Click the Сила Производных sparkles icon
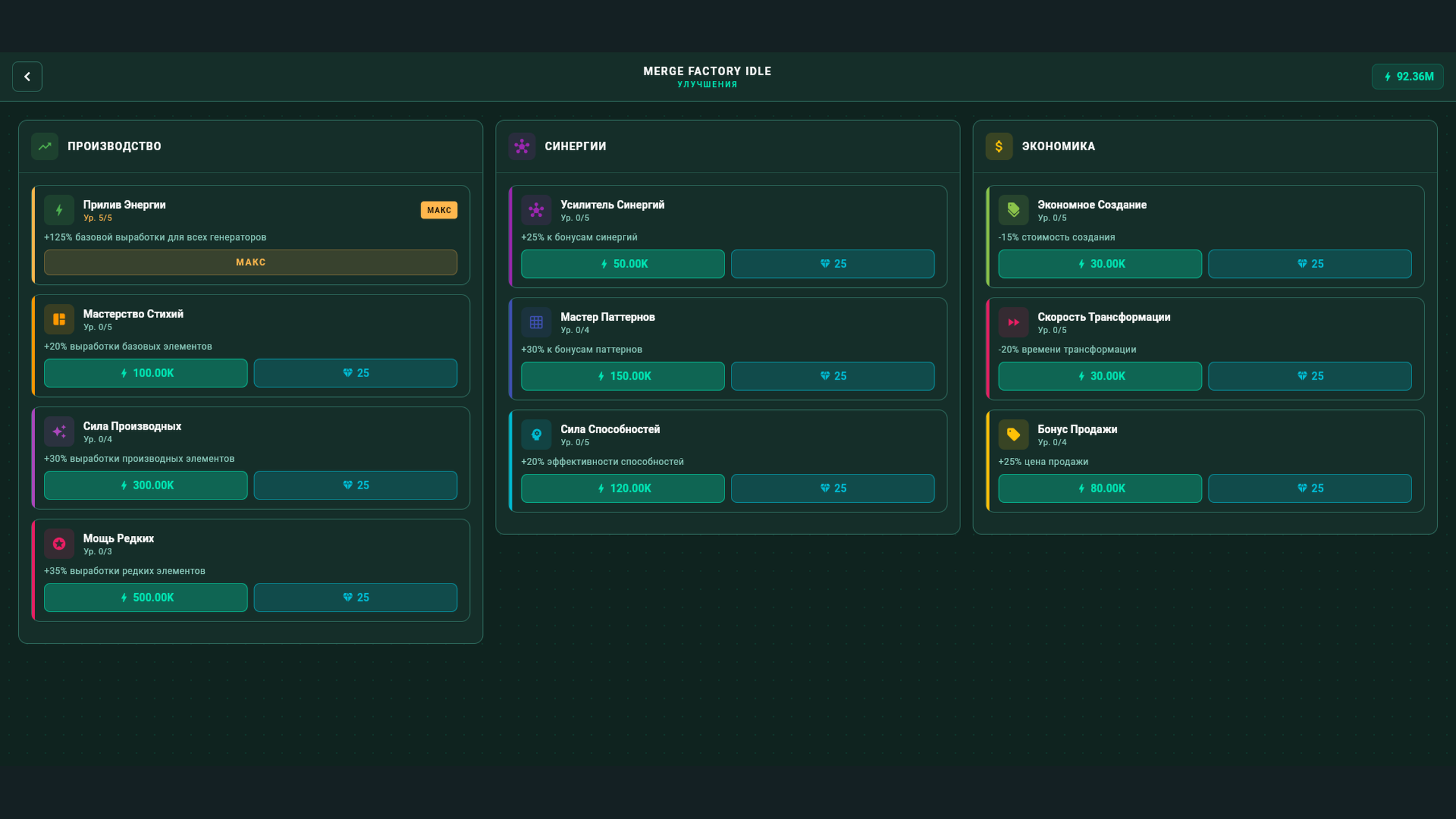The height and width of the screenshot is (819, 1456). tap(59, 431)
